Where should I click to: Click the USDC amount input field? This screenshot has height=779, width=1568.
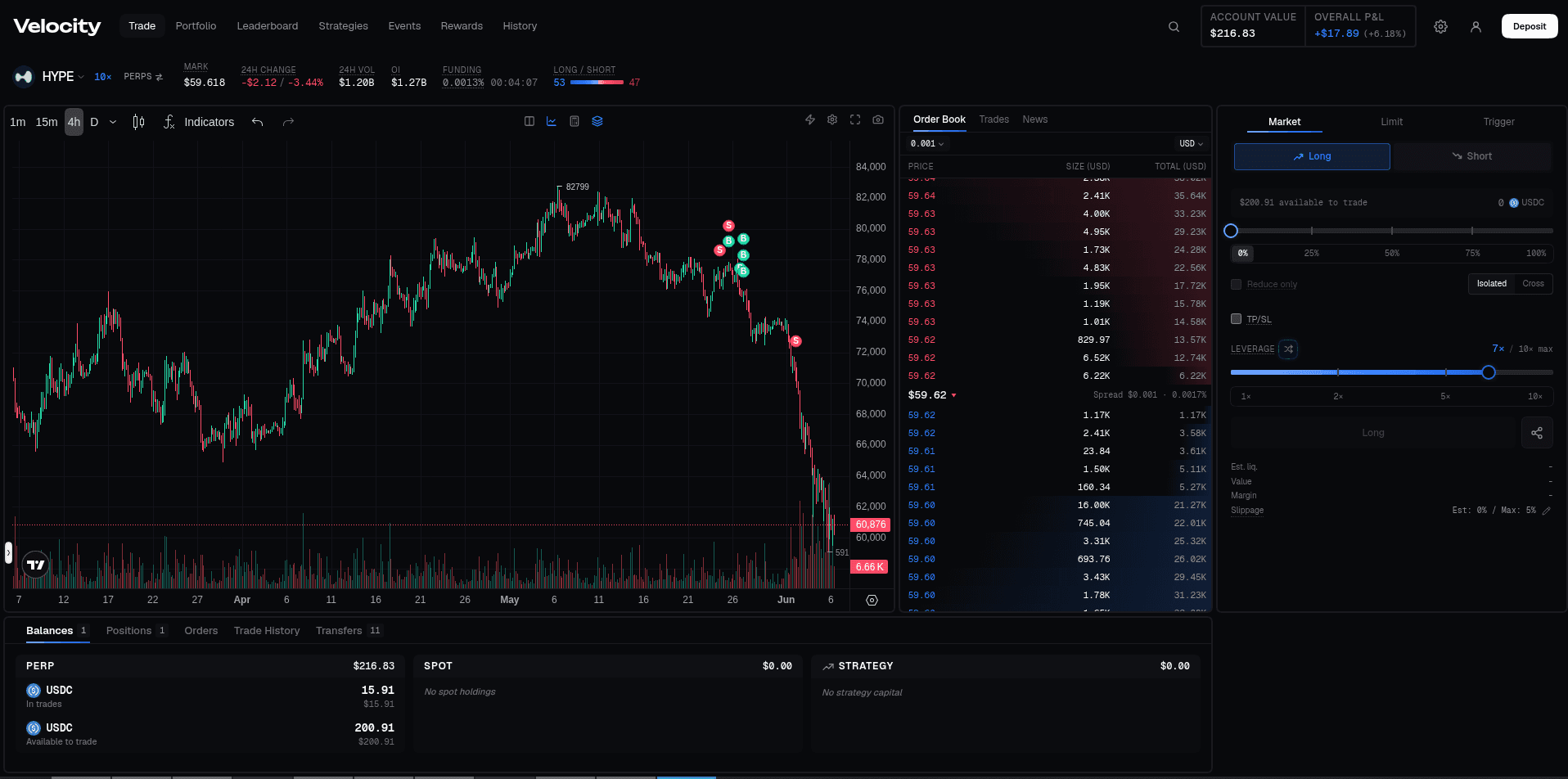[x=1391, y=203]
